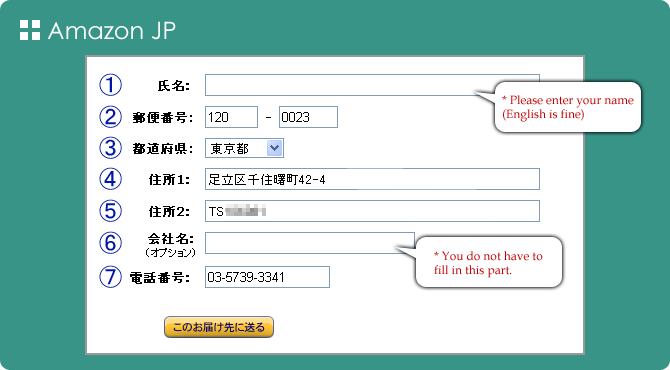The height and width of the screenshot is (370, 670).
Task: Click the 'Amazon JP' heading text
Action: (112, 31)
